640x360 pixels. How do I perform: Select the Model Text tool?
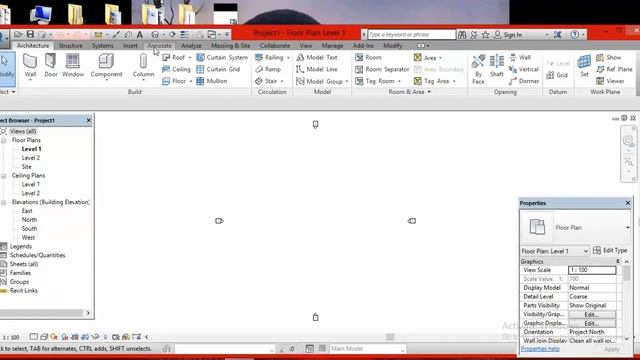(317, 58)
